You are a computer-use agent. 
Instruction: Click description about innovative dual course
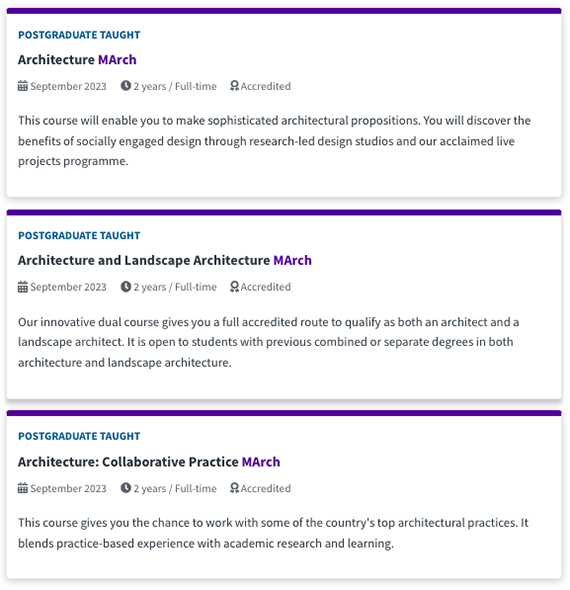pyautogui.click(x=269, y=342)
